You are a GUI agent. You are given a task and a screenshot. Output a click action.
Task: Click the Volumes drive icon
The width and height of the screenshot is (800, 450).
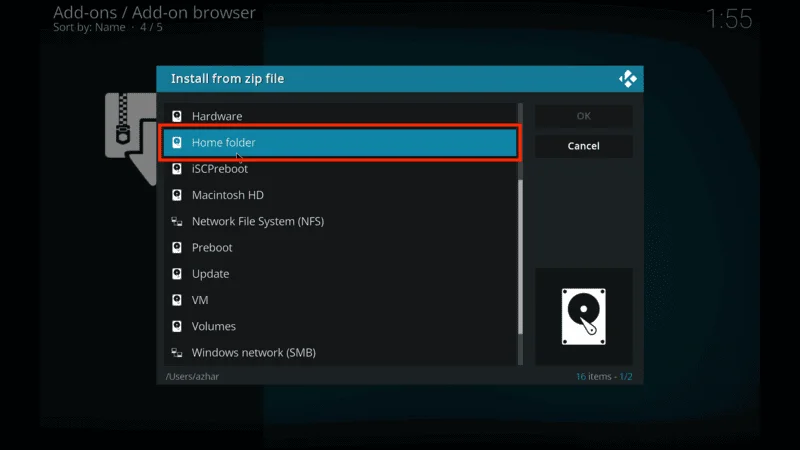(177, 327)
